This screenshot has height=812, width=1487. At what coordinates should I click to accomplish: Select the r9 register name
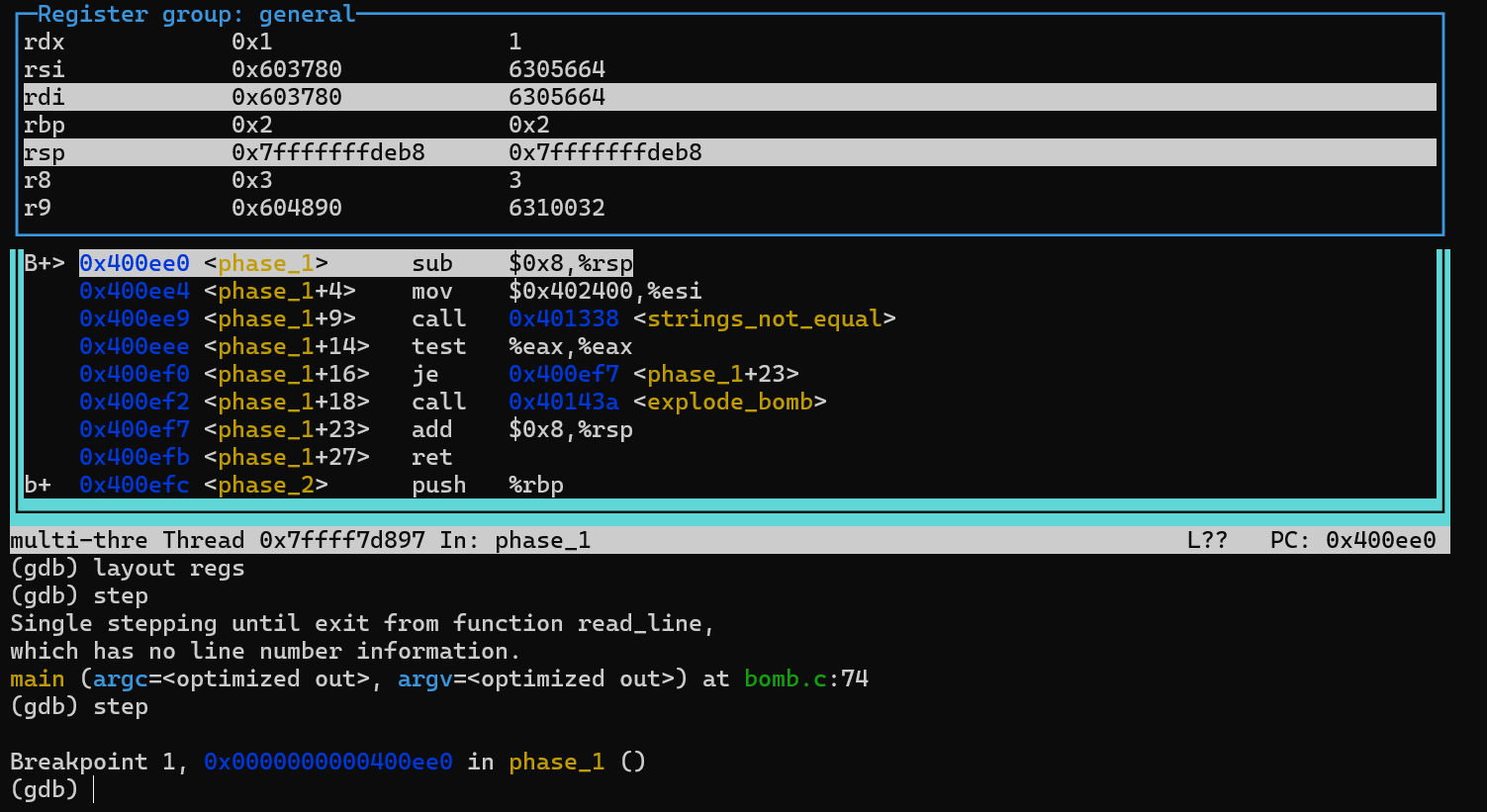tap(38, 208)
